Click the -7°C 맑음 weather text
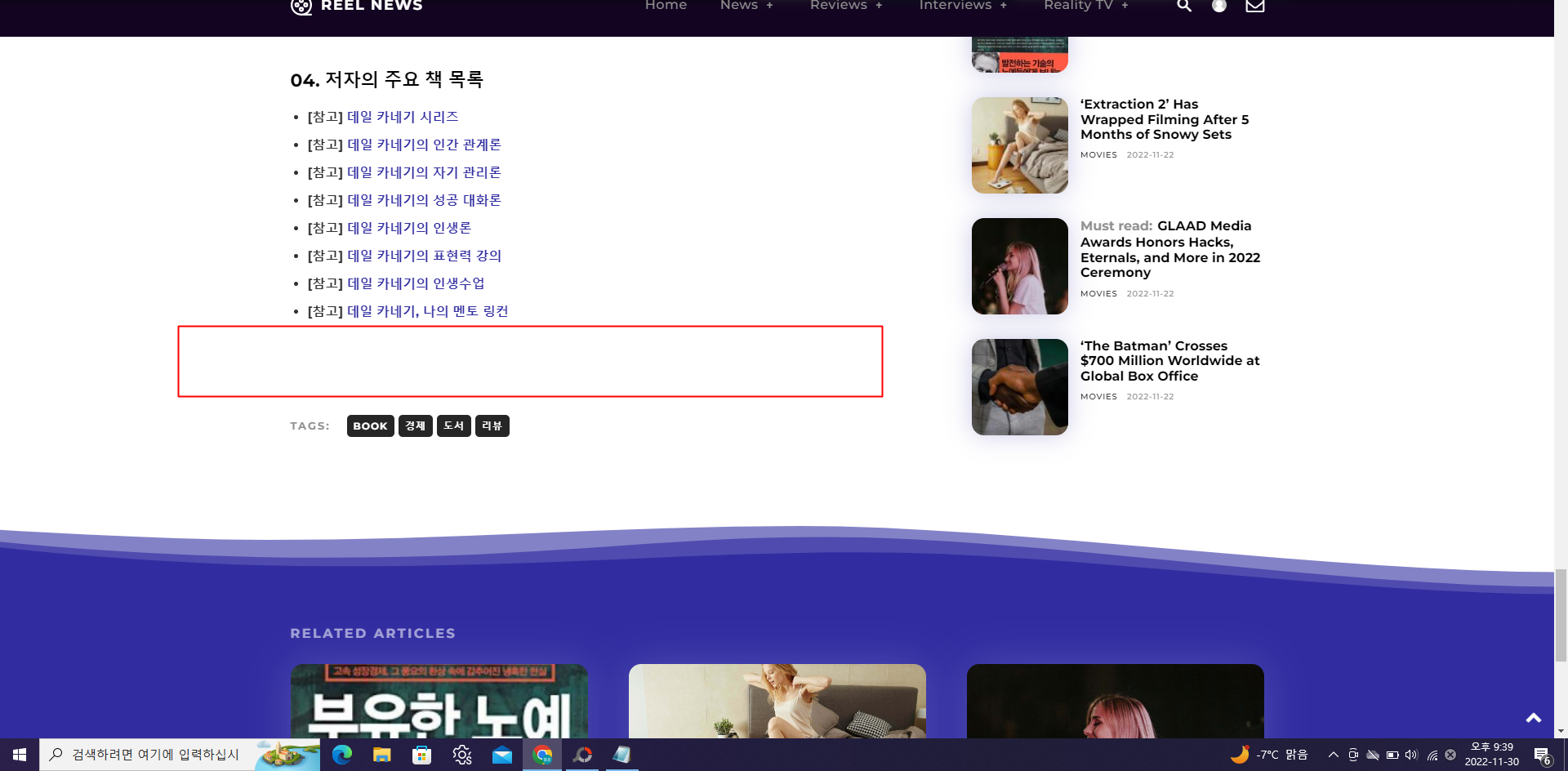This screenshot has width=1568, height=771. (x=1282, y=755)
